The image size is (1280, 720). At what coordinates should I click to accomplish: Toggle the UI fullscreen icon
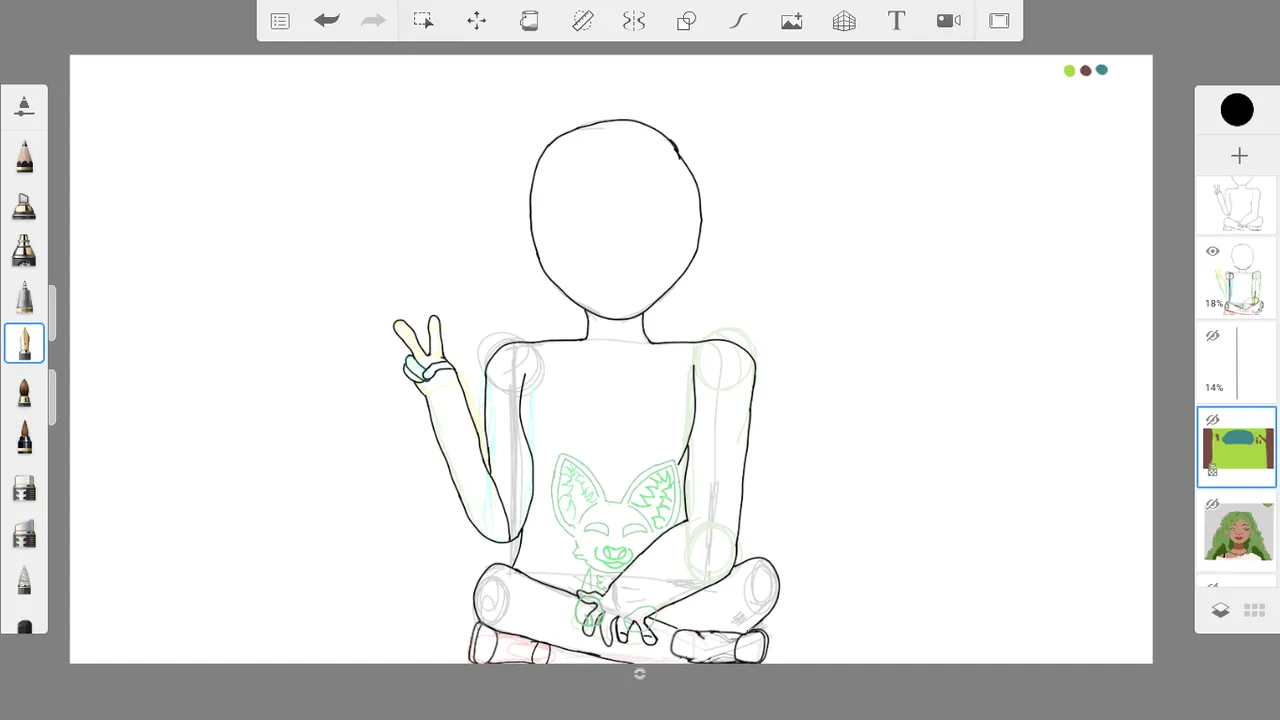(x=999, y=21)
